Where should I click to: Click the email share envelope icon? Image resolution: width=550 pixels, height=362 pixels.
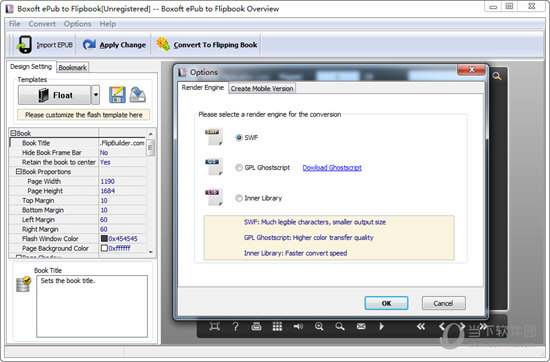coord(361,327)
